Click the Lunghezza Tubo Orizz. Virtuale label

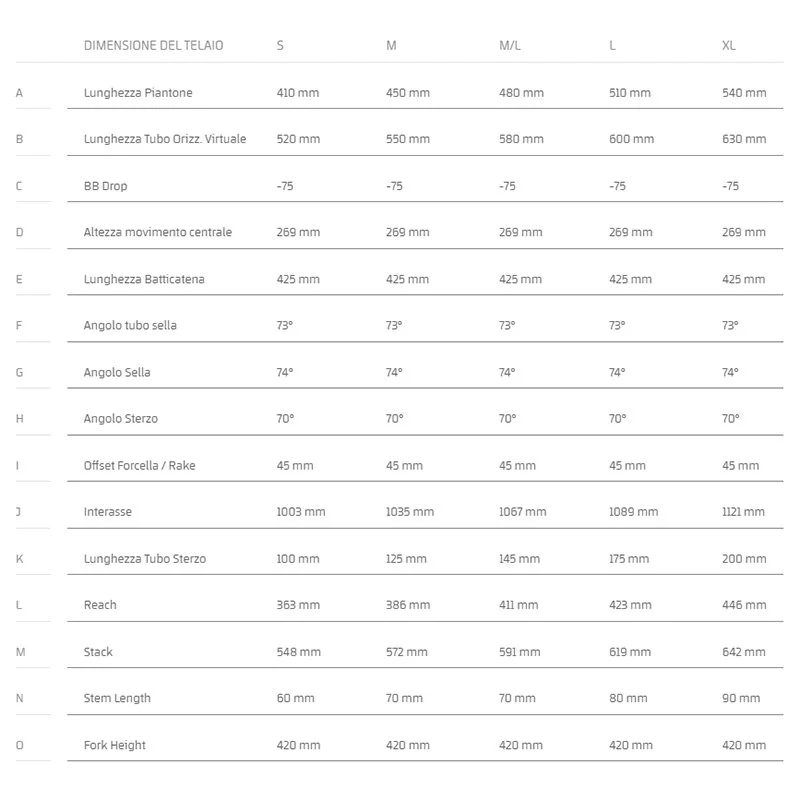tap(165, 139)
